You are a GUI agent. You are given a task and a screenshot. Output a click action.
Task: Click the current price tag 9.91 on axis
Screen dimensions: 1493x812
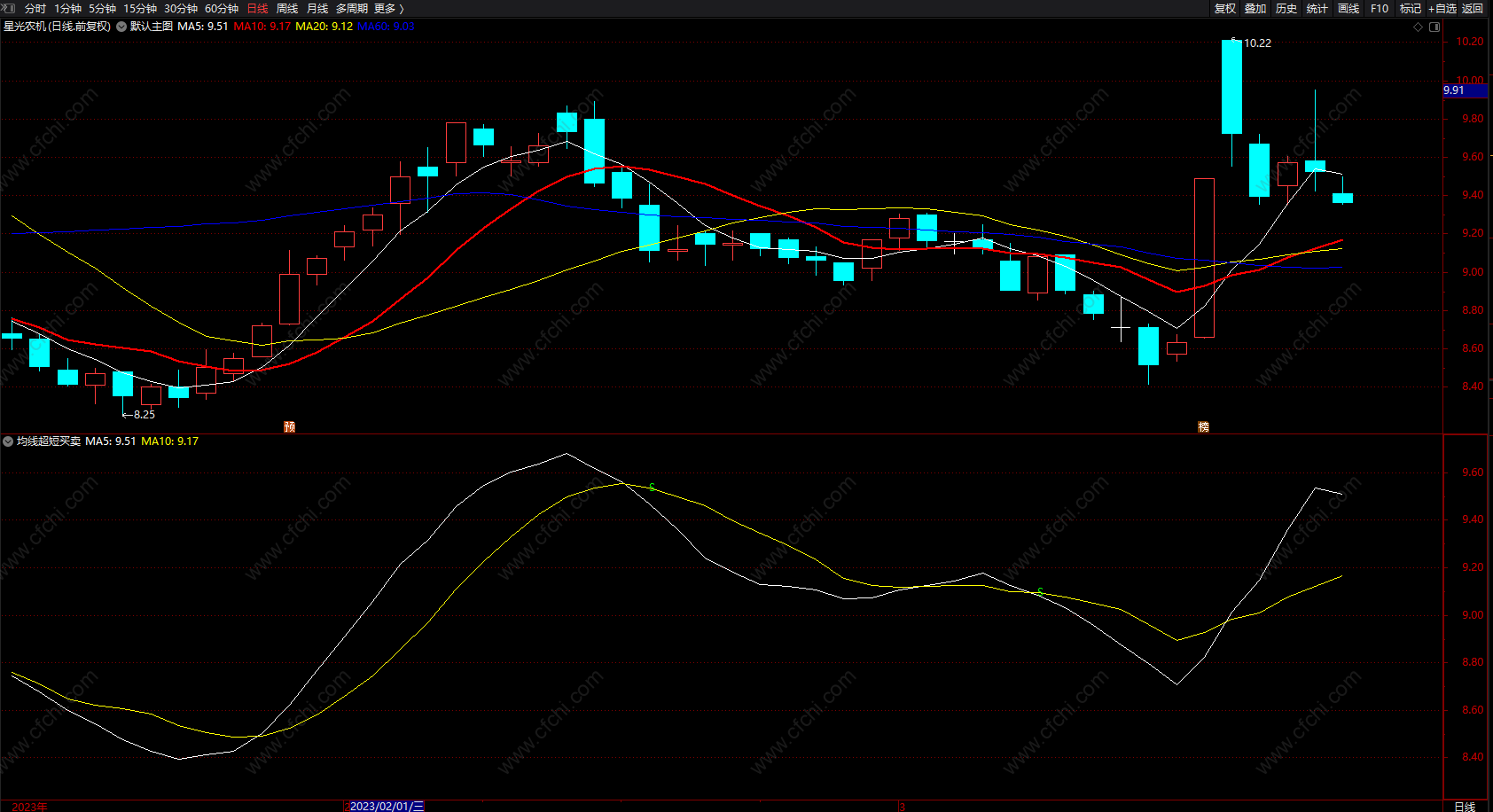[1465, 90]
